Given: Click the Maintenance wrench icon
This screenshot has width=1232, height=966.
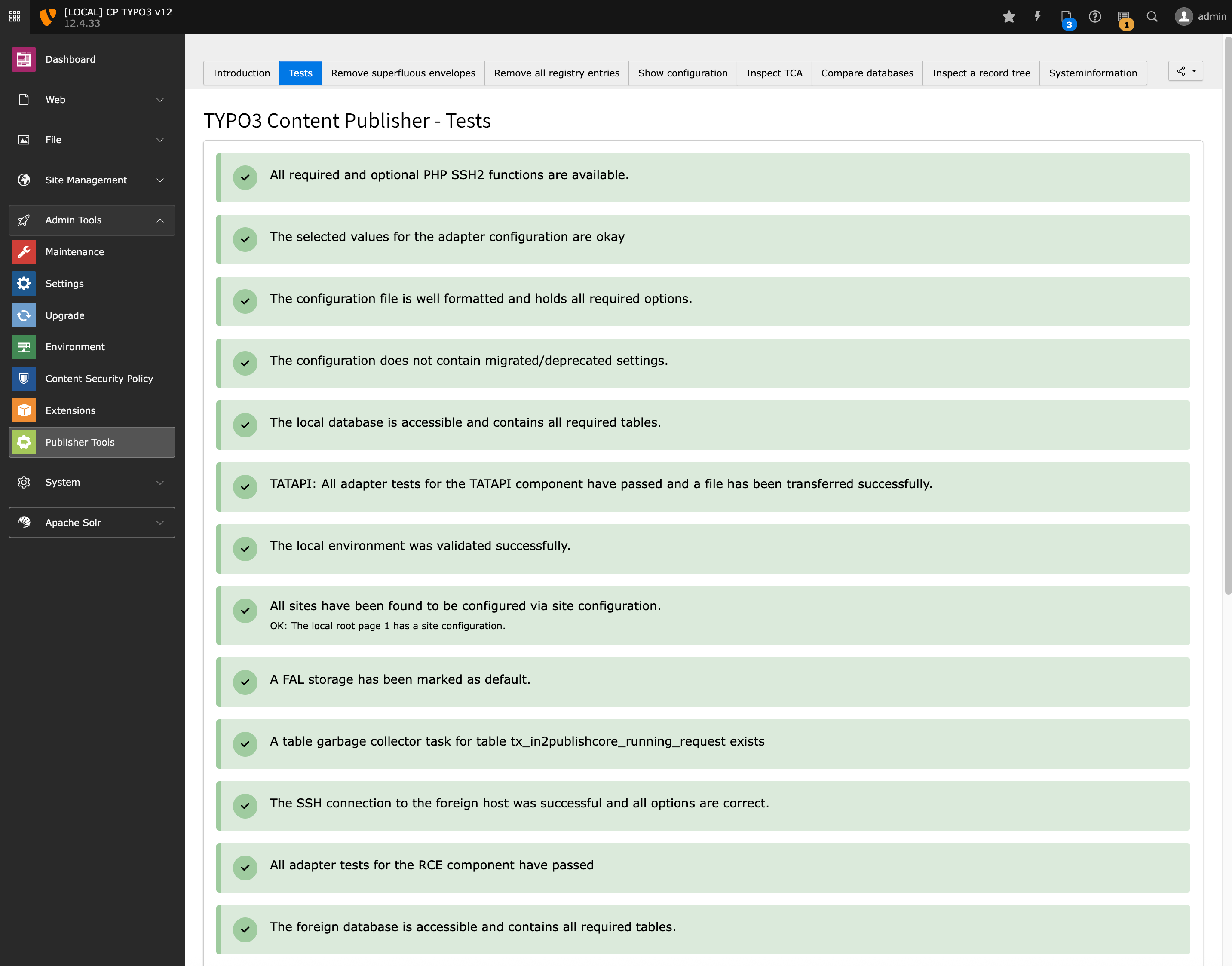Looking at the screenshot, I should pyautogui.click(x=24, y=252).
